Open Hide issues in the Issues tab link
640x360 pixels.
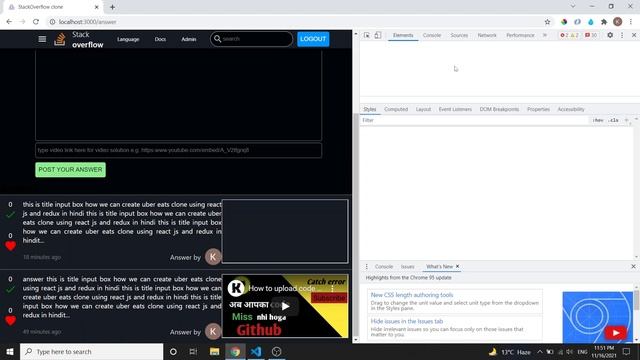point(407,321)
